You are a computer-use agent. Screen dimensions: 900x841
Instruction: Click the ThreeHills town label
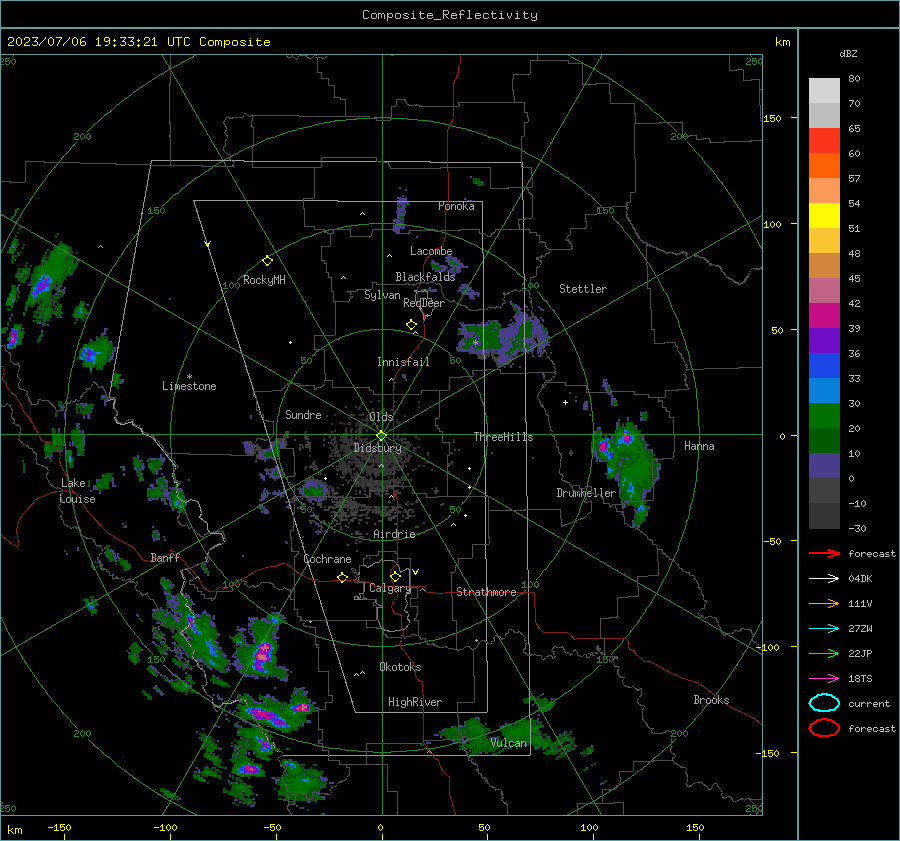pyautogui.click(x=503, y=437)
